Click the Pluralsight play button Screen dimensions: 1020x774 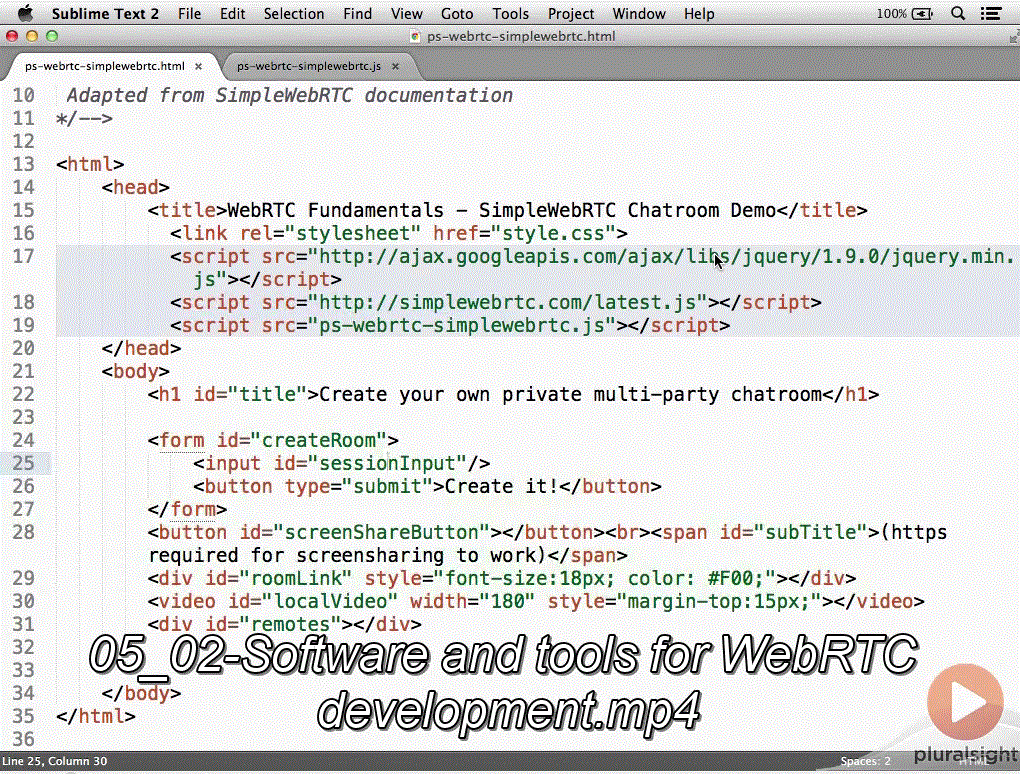965,702
